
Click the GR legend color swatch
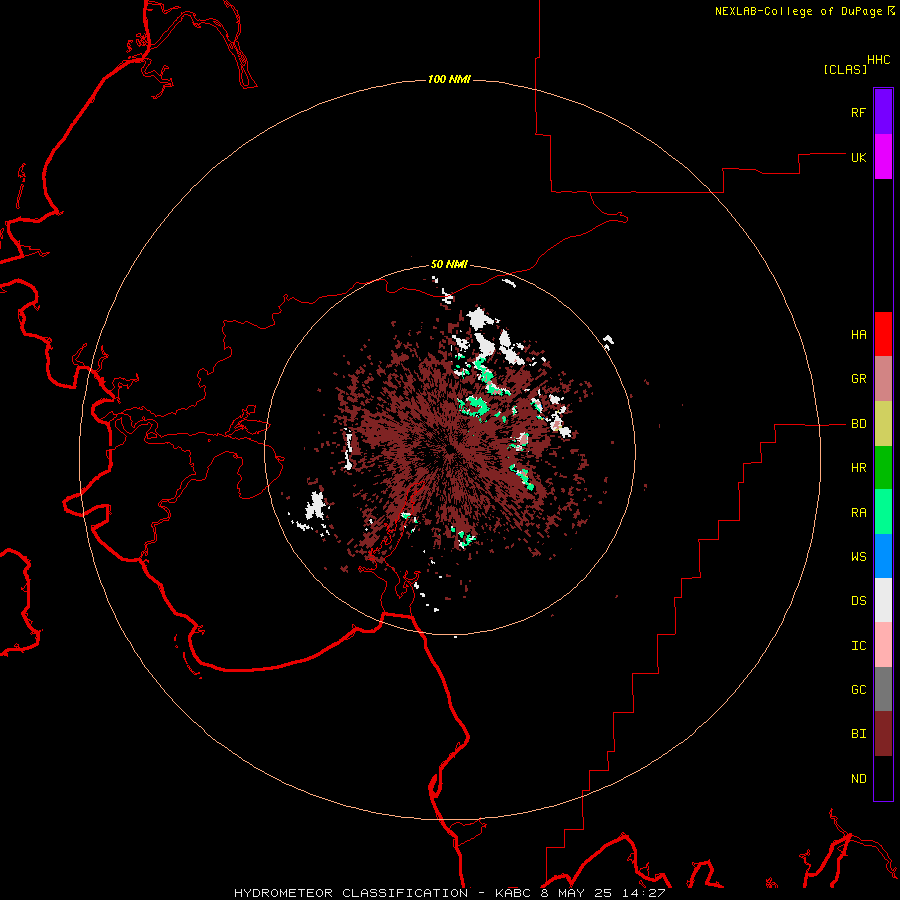coord(883,378)
